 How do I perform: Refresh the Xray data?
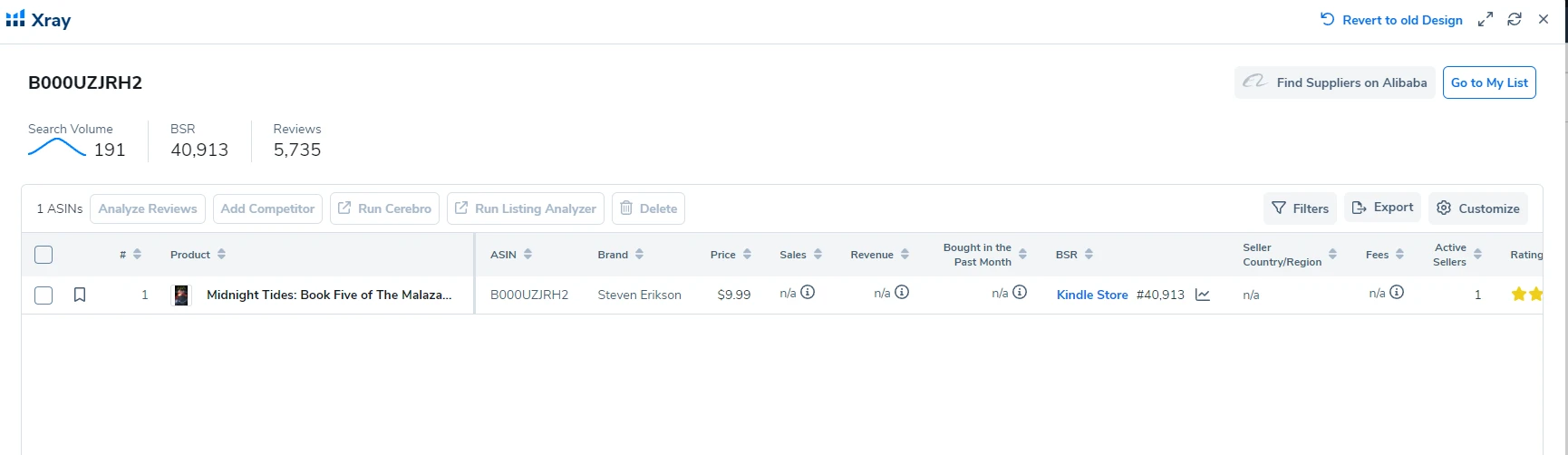1515,19
